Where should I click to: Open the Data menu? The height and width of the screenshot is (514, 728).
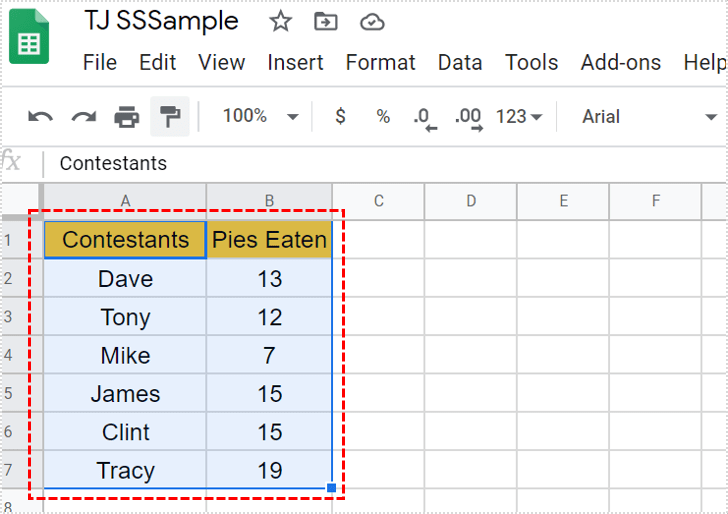coord(460,62)
